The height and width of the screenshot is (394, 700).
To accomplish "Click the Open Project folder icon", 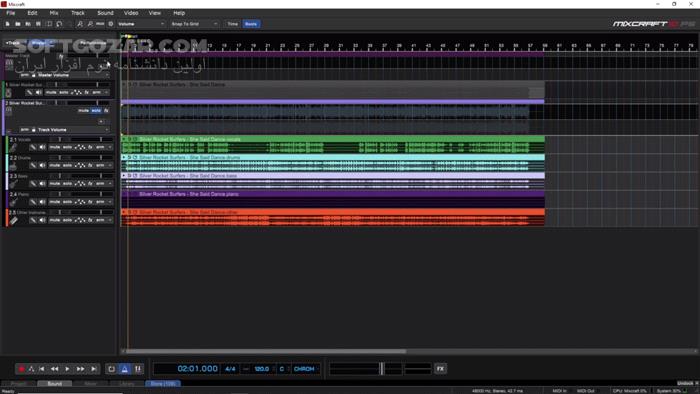I will point(18,24).
